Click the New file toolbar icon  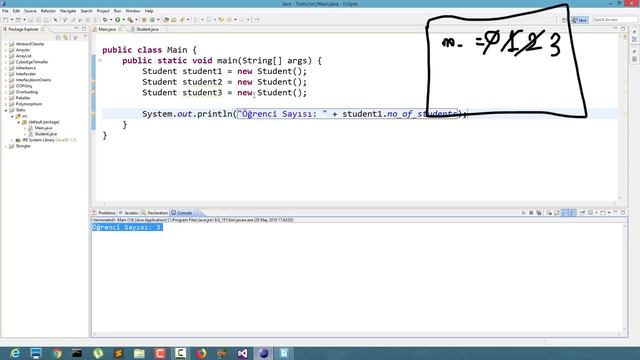6,20
